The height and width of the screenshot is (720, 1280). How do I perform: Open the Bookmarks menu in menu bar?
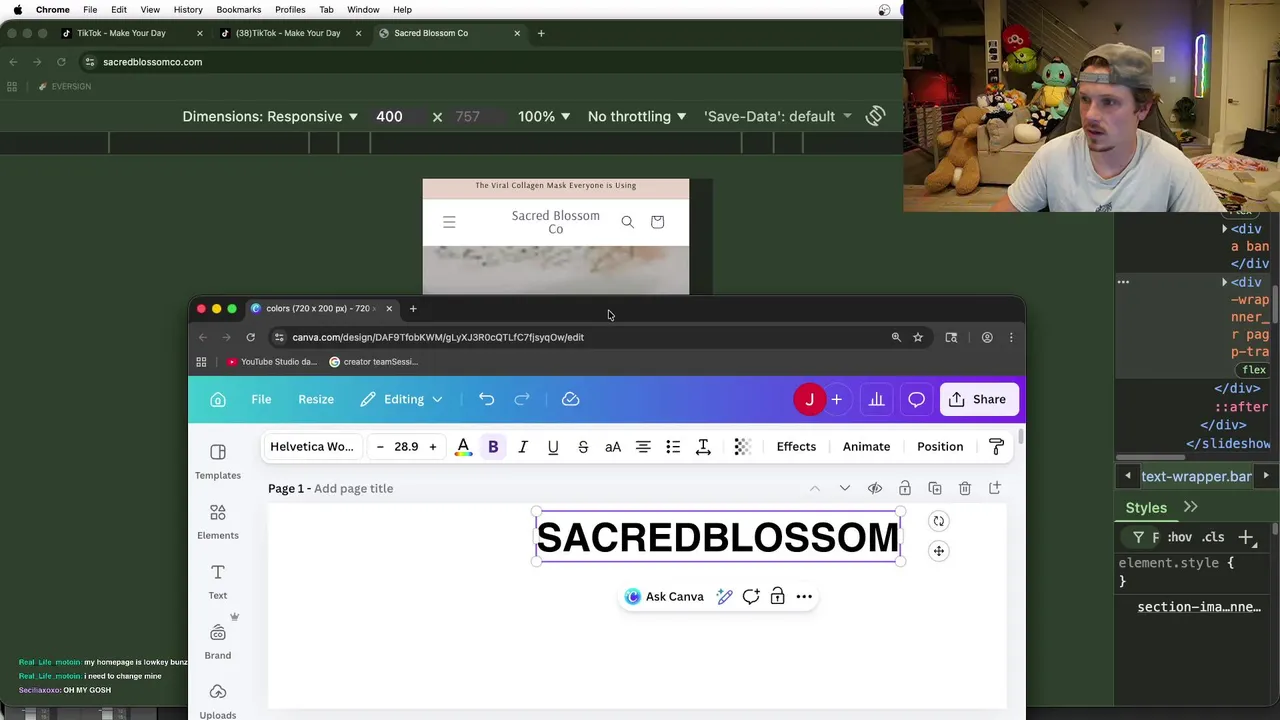[x=239, y=10]
